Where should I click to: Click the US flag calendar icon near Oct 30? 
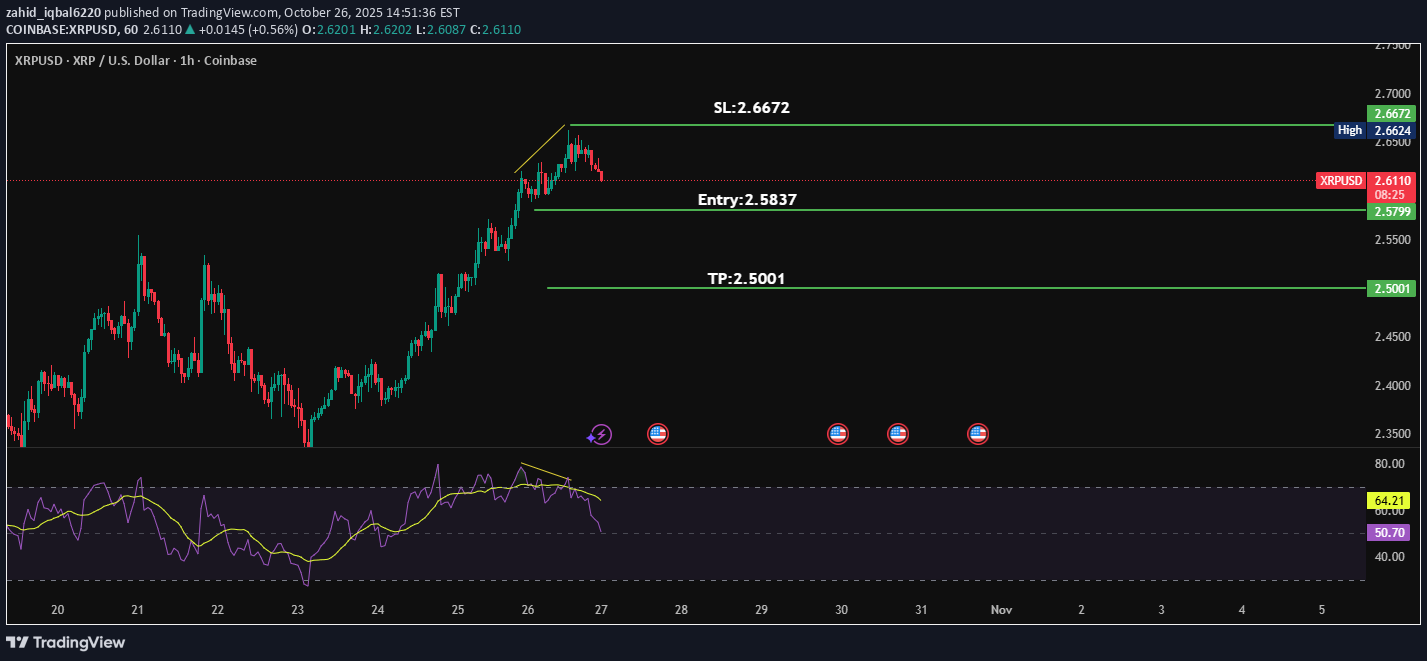(x=838, y=434)
